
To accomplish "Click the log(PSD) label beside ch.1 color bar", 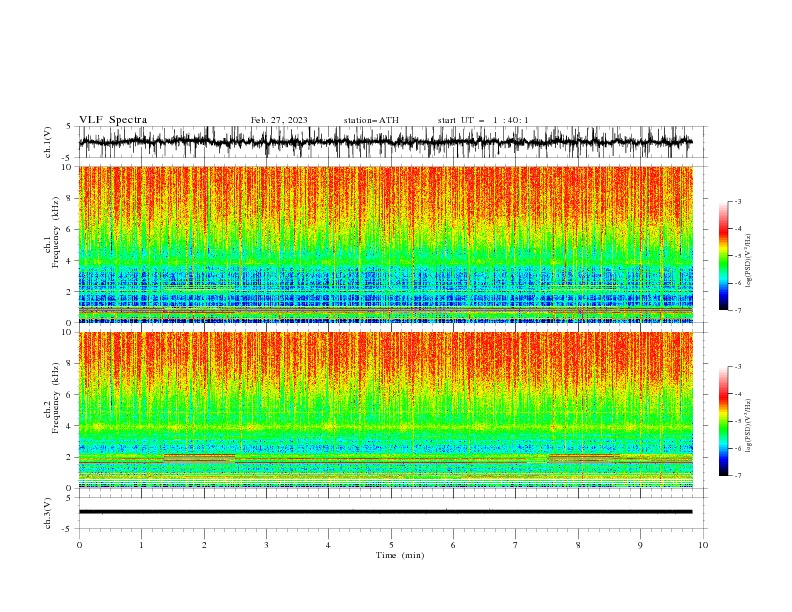I will [x=749, y=261].
